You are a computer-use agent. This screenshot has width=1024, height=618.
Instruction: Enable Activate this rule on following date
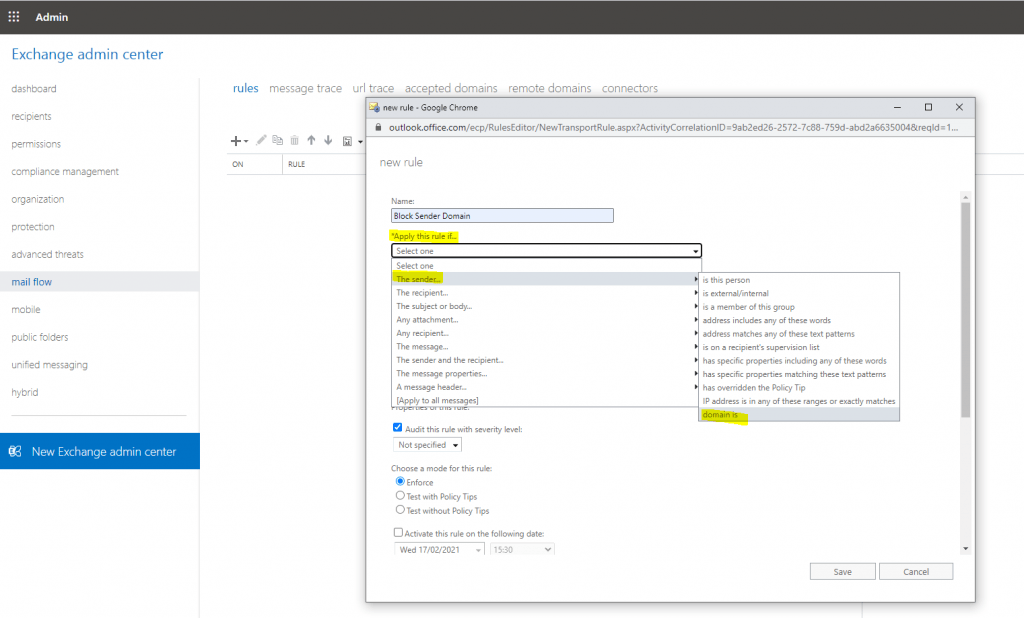[x=398, y=532]
